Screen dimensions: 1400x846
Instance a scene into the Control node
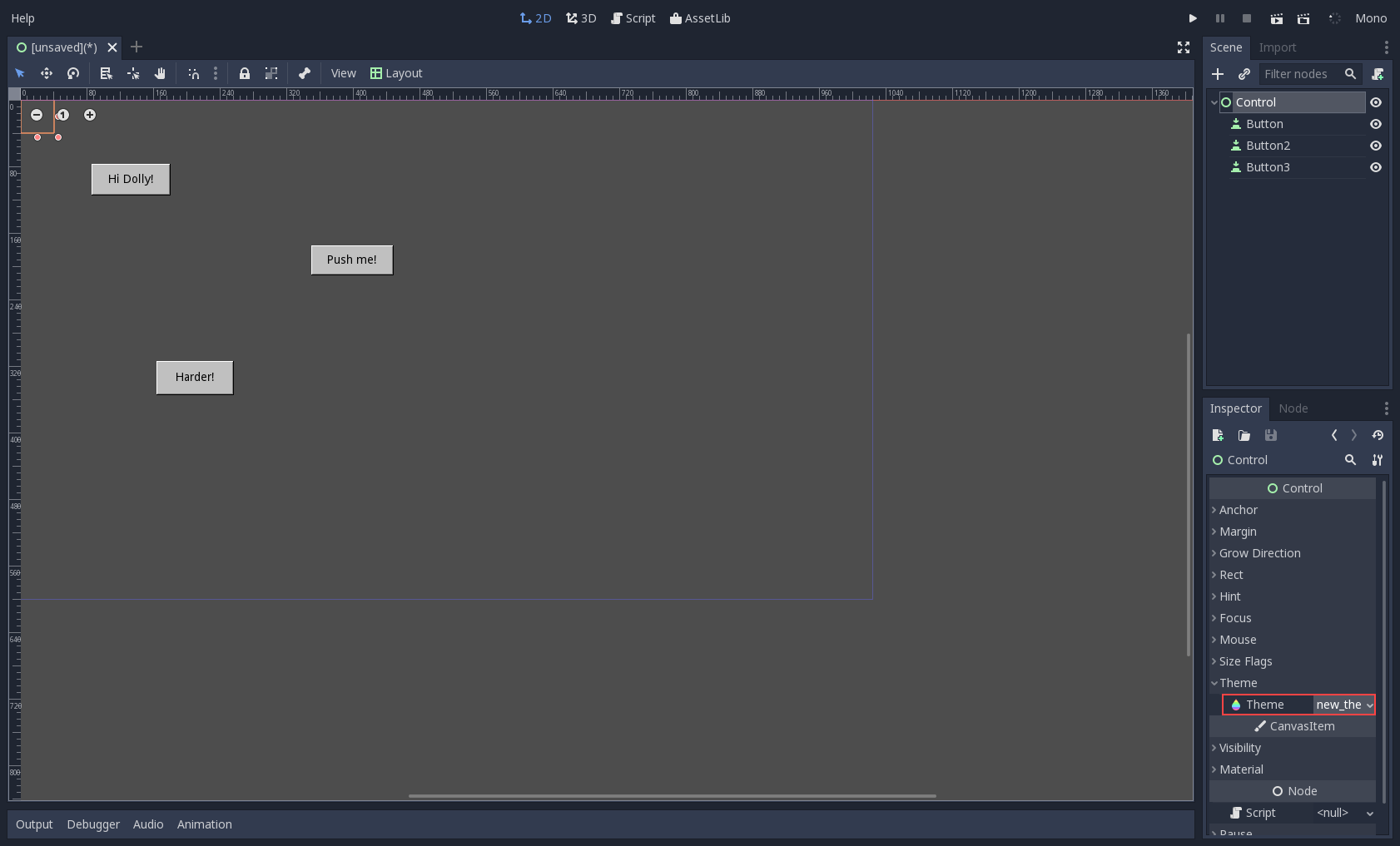pos(1244,74)
